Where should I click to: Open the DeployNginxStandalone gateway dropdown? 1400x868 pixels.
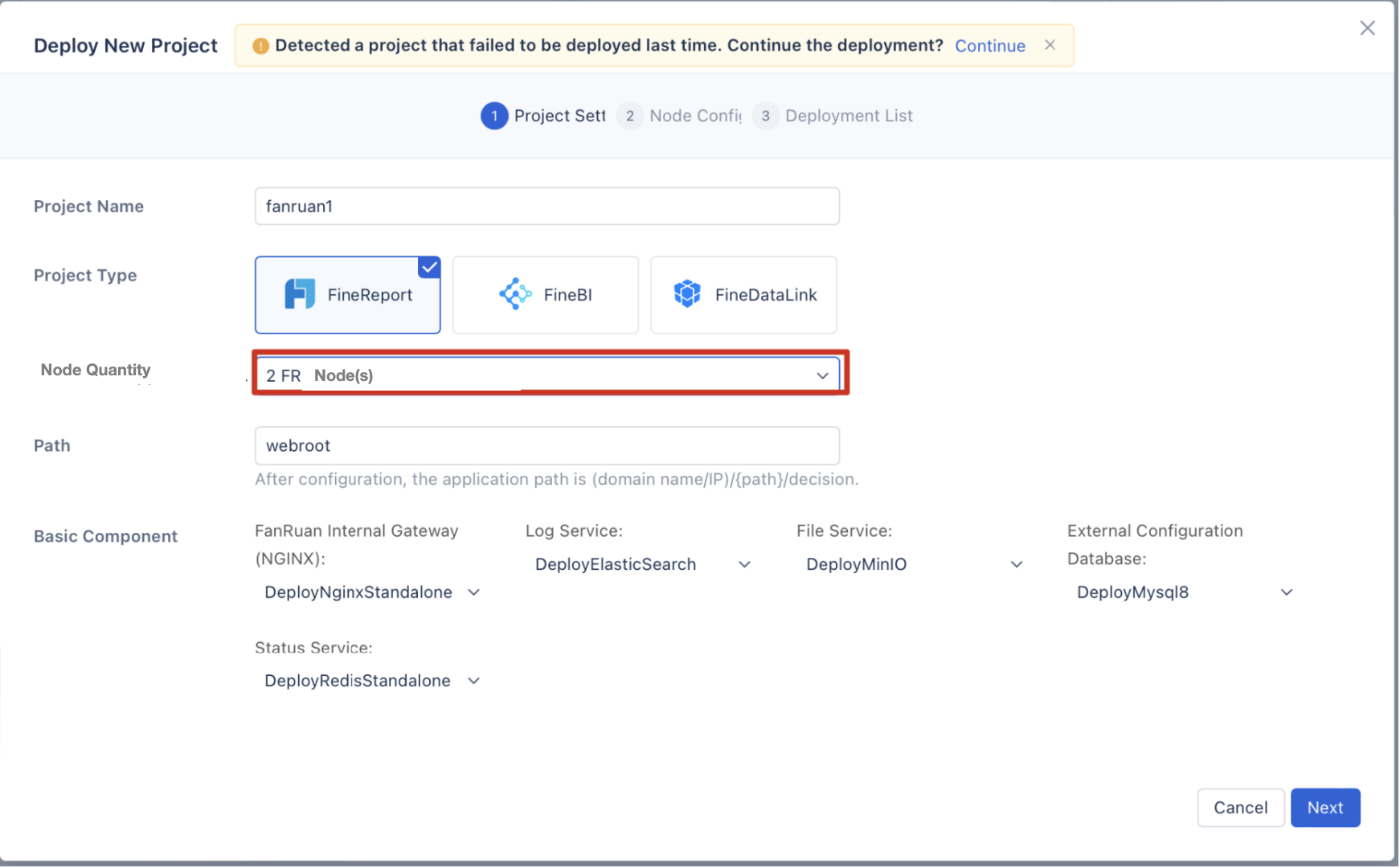point(474,592)
